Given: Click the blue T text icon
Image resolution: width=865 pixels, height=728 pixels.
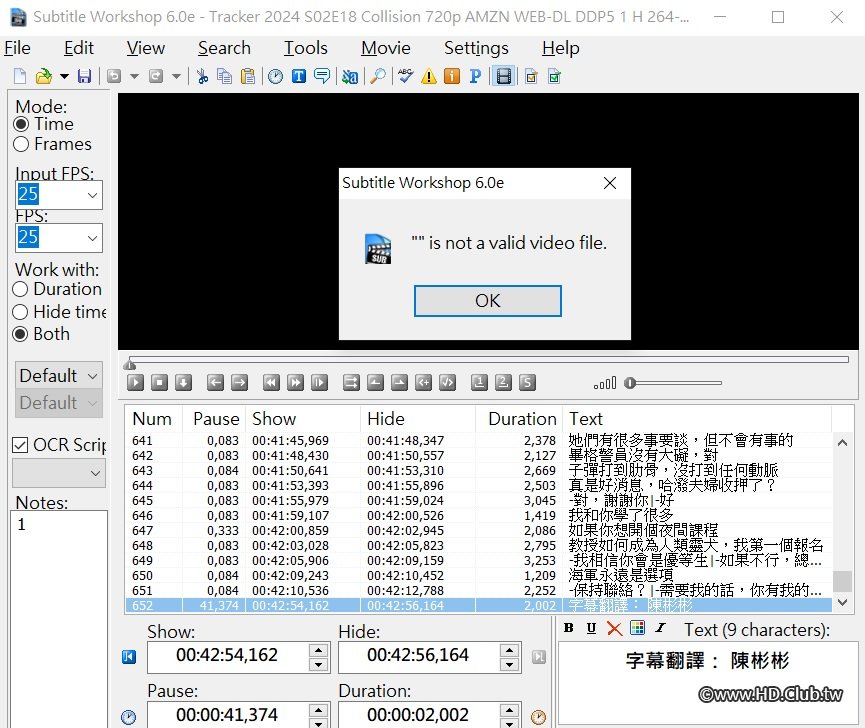Looking at the screenshot, I should coord(298,76).
